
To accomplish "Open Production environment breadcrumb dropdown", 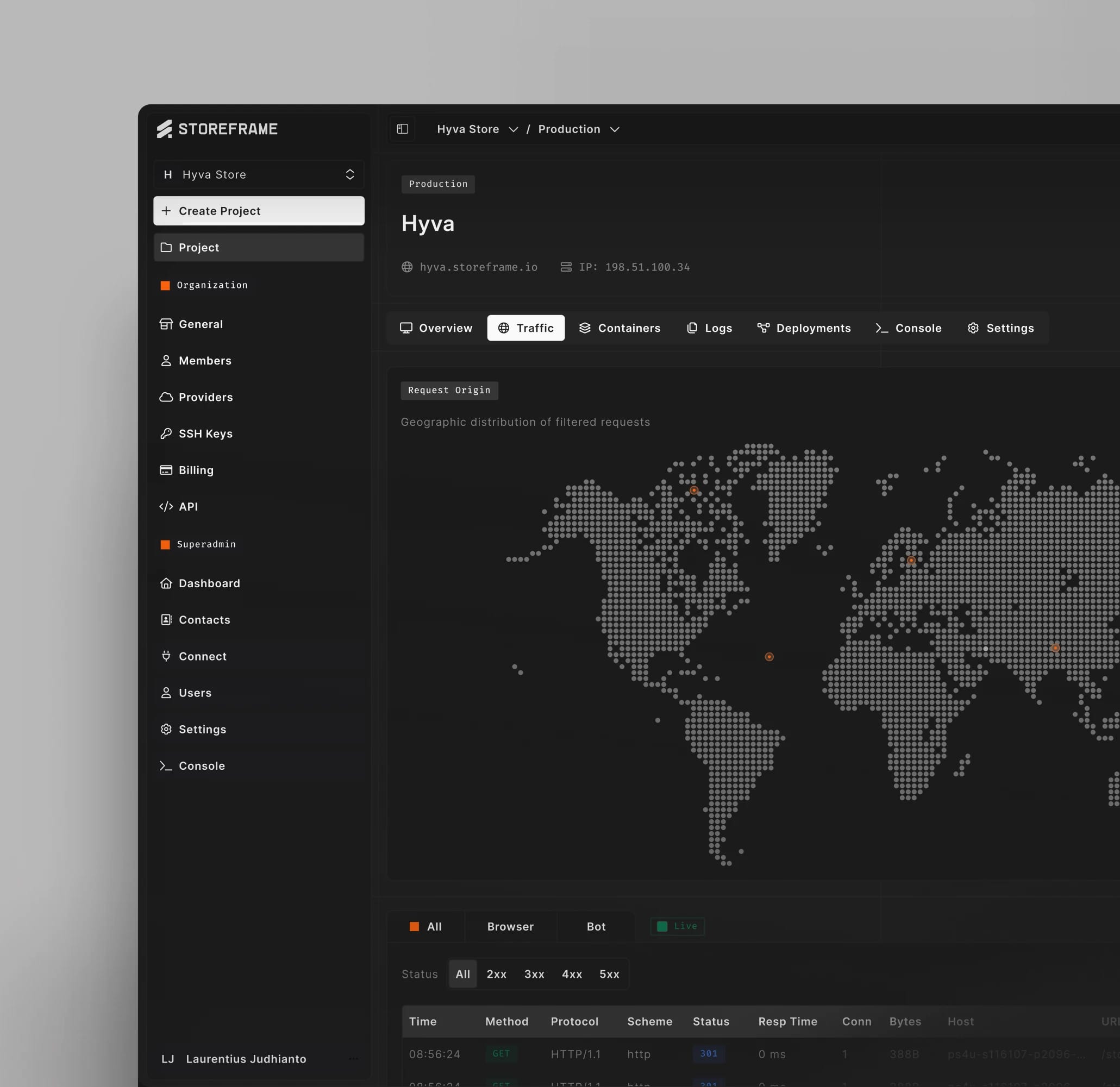I will coord(578,129).
